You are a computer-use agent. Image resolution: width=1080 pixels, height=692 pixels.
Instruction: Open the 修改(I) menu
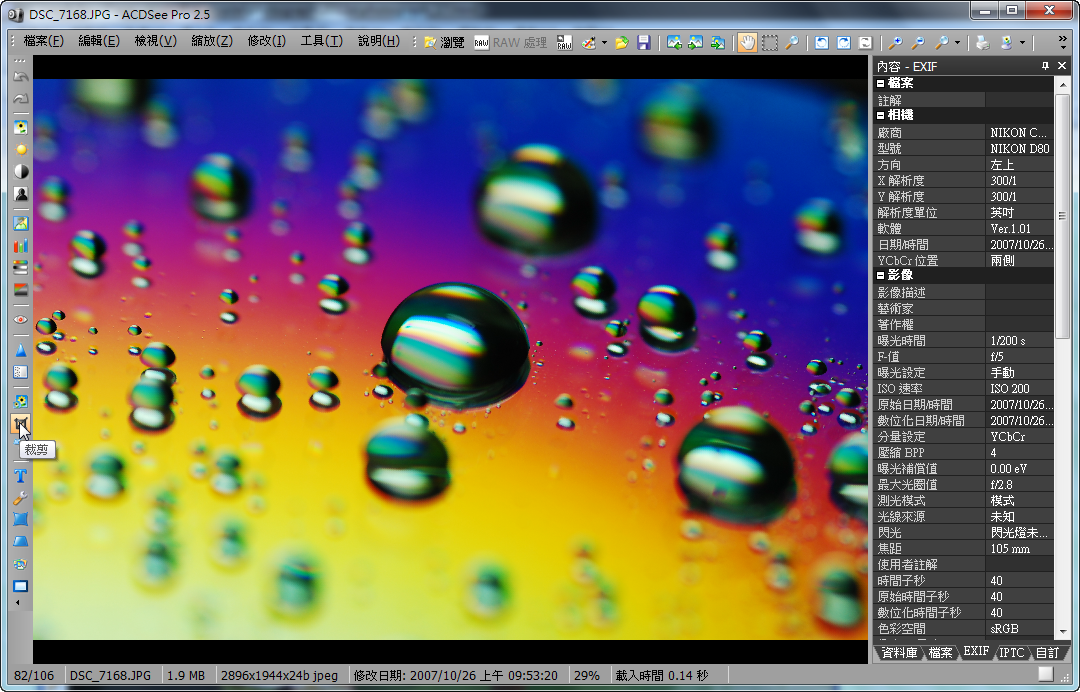266,41
